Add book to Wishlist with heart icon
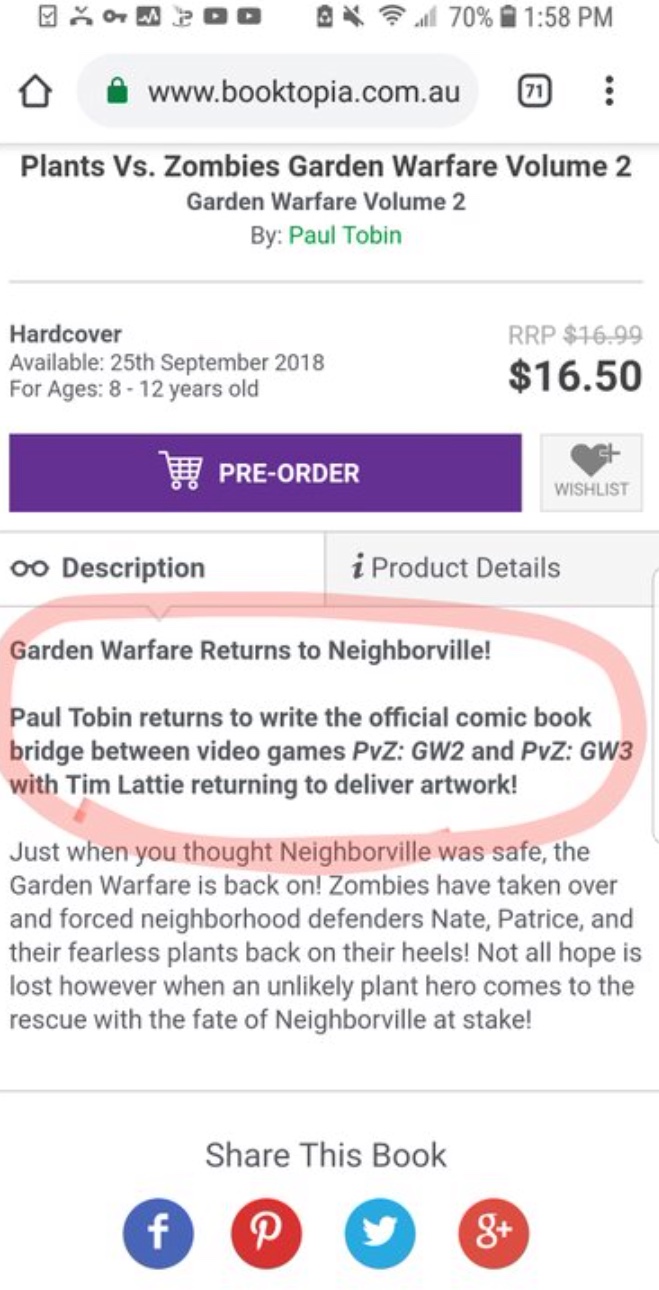This screenshot has width=659, height=1290. tap(592, 473)
